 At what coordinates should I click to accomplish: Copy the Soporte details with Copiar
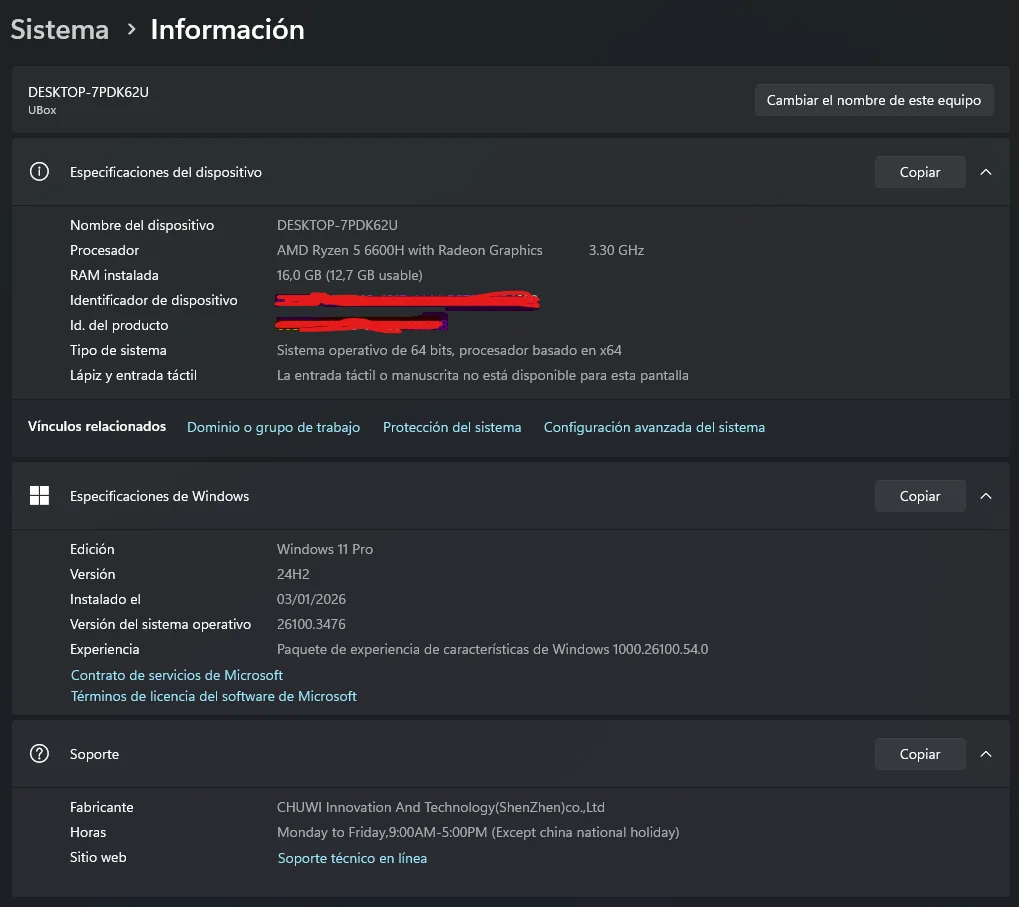point(919,754)
